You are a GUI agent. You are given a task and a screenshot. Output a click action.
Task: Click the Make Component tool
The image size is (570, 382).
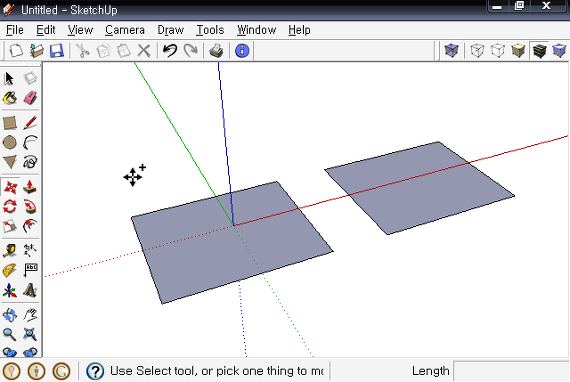[30, 78]
